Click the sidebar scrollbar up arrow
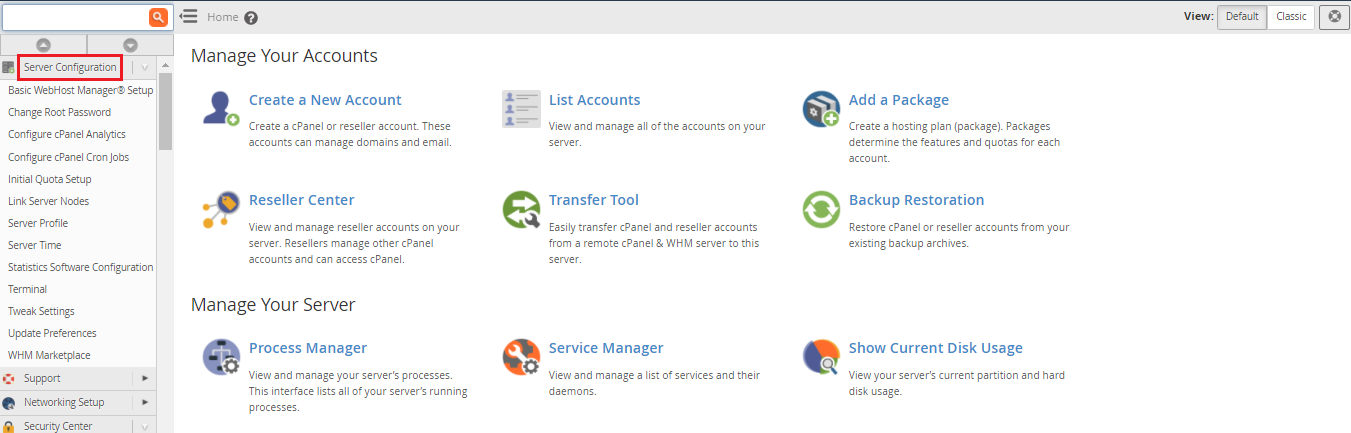 (x=165, y=65)
